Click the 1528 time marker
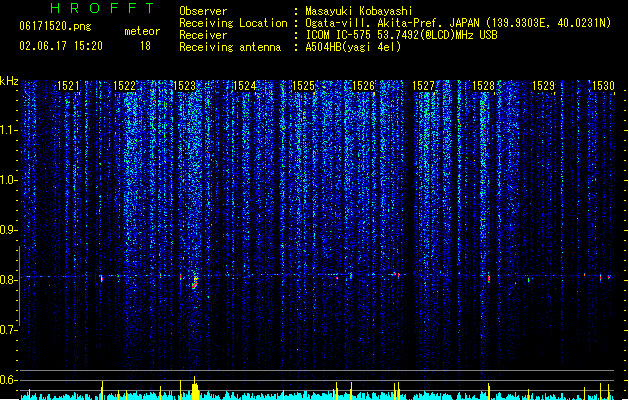 (483, 86)
